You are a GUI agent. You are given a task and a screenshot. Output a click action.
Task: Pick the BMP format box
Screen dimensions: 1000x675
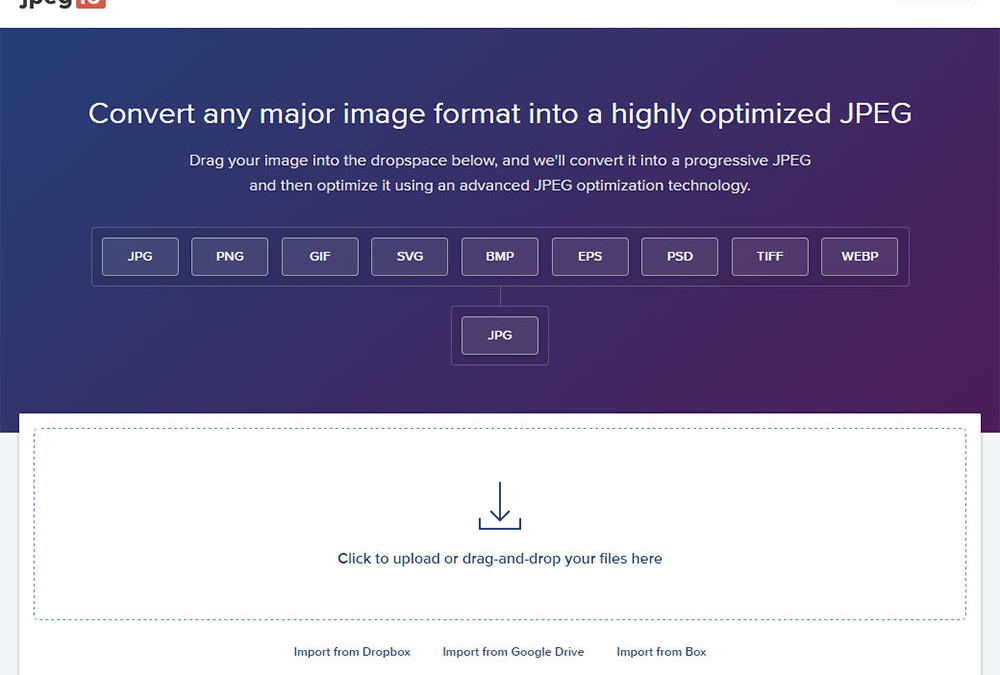pos(500,256)
